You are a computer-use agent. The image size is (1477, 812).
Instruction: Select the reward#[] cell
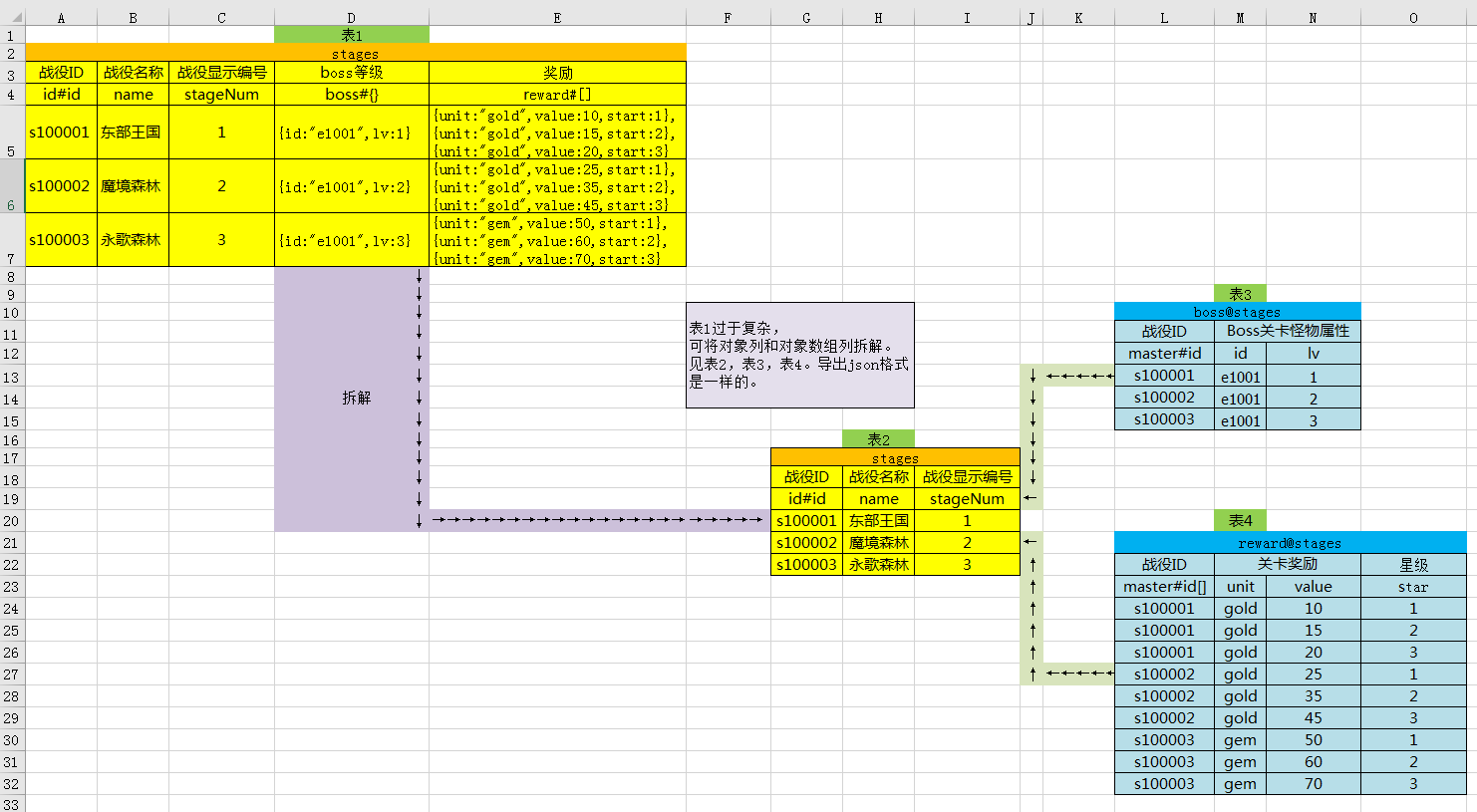[x=557, y=94]
